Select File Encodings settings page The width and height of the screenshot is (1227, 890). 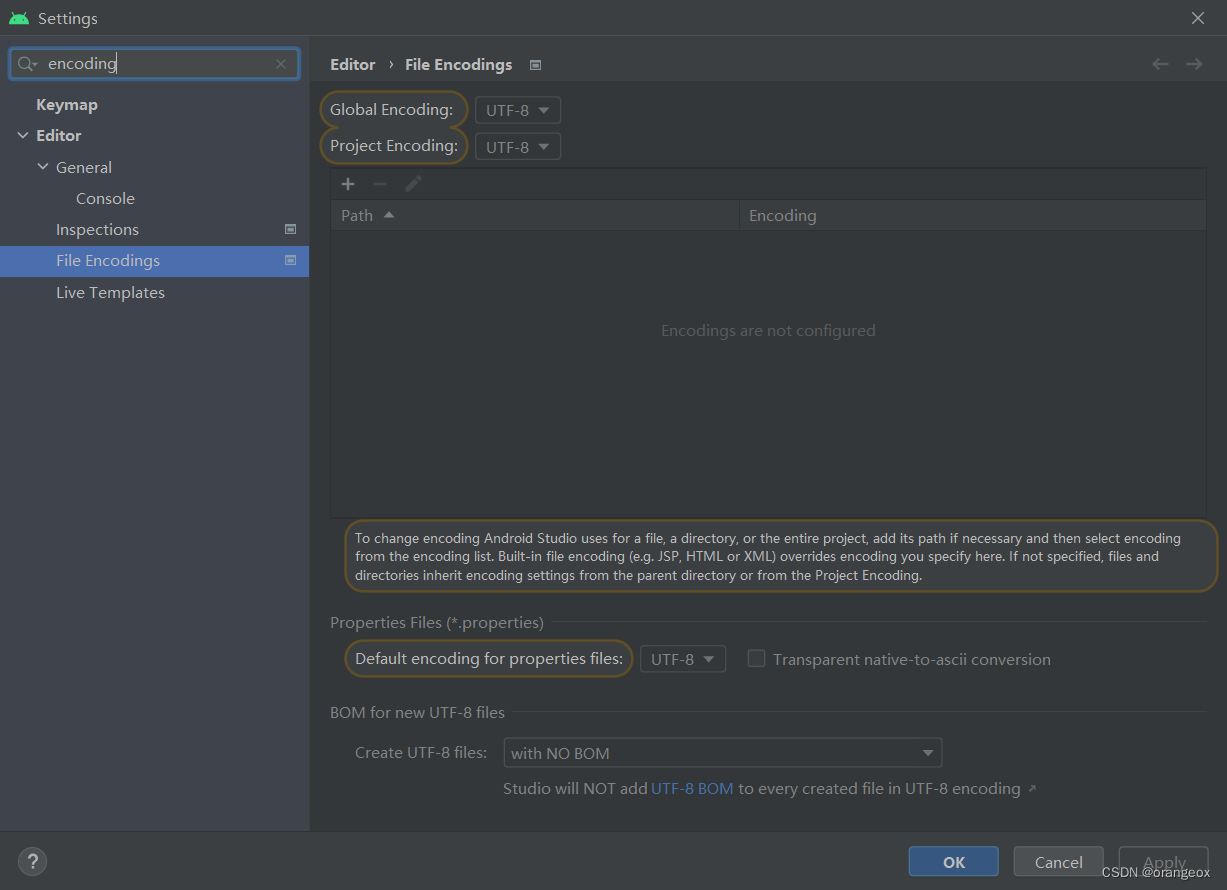(154, 261)
